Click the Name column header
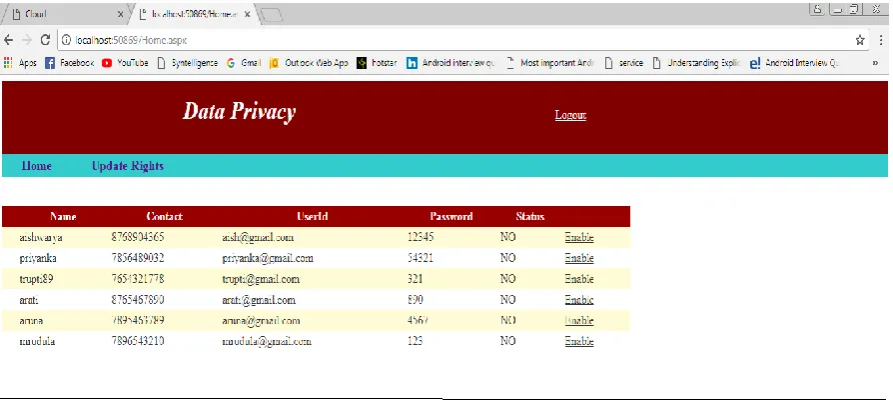The height and width of the screenshot is (412, 893). coord(63,217)
